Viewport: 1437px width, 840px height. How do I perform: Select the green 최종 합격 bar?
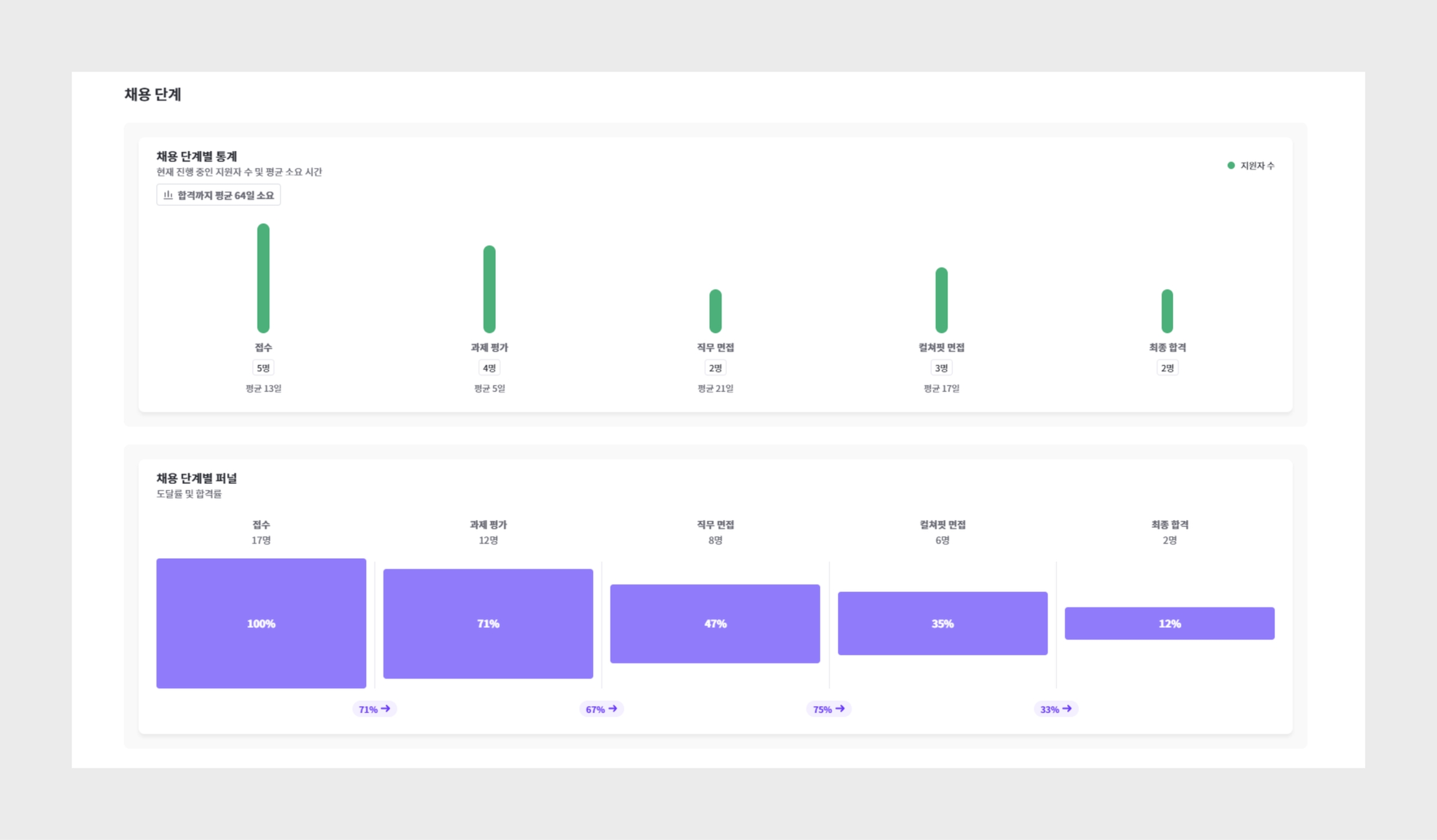[x=1167, y=311]
